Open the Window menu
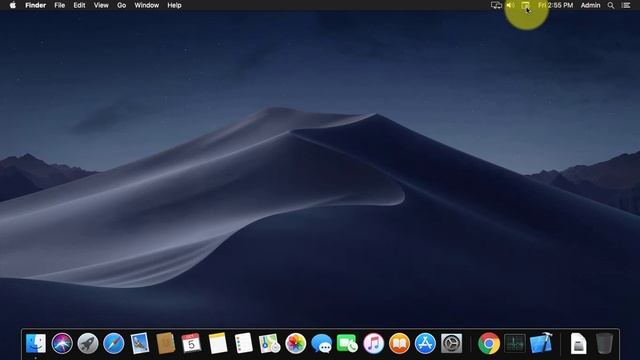 pyautogui.click(x=147, y=5)
